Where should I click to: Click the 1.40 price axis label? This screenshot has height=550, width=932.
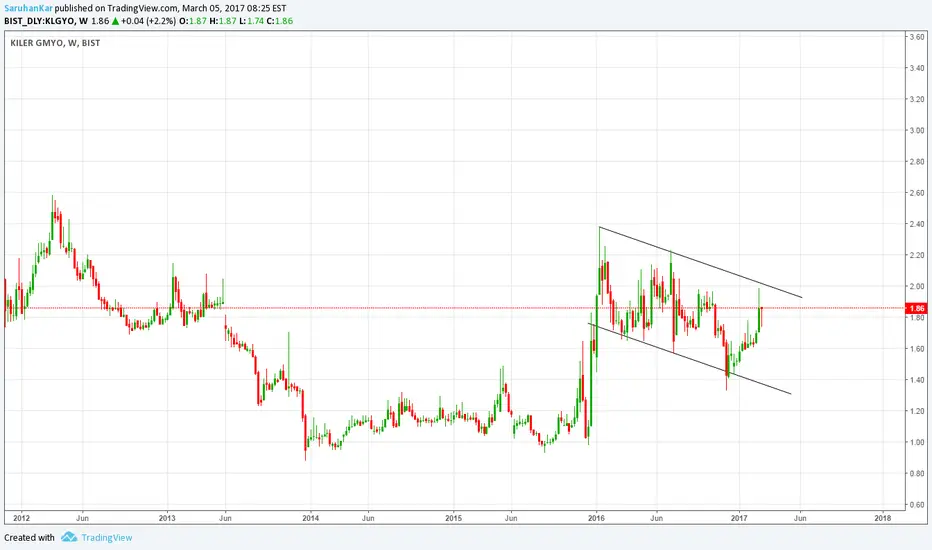coord(917,380)
